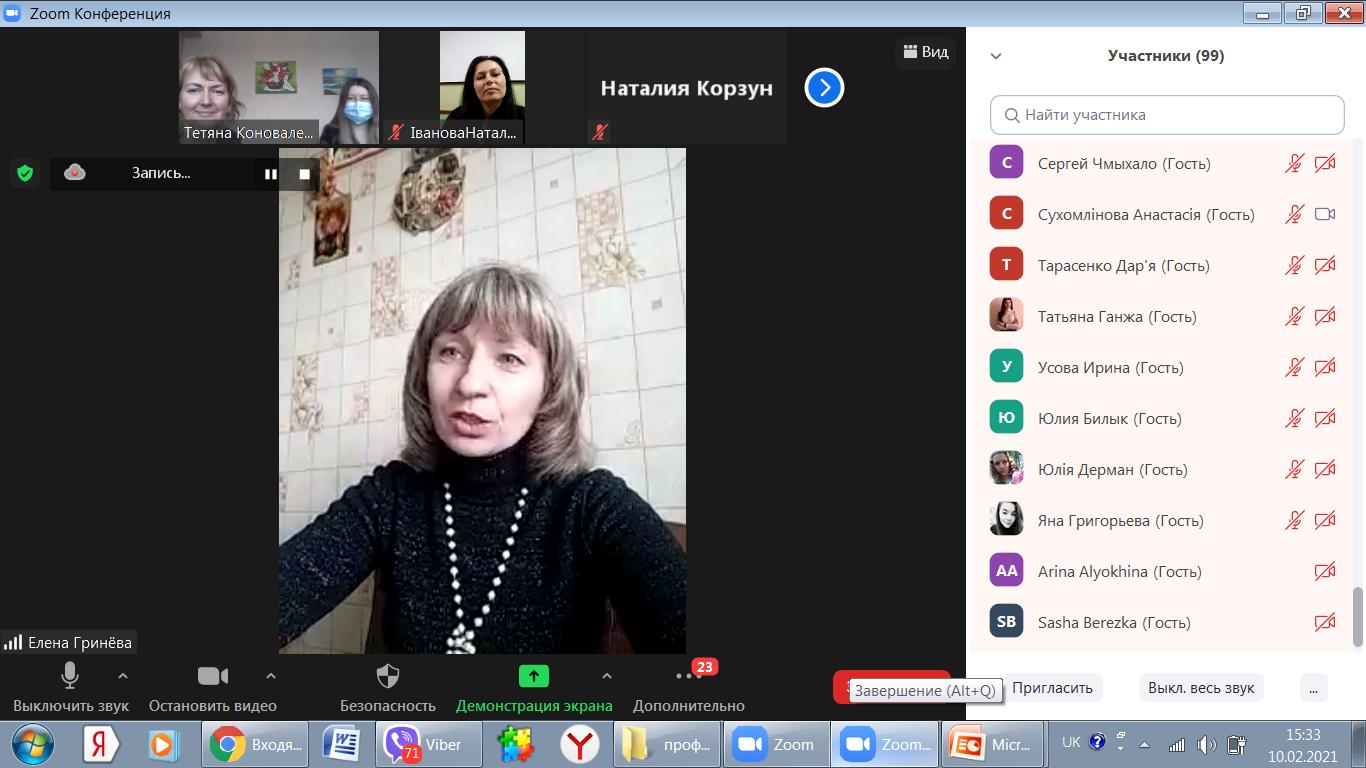
Task: Expand video options arrow beside camera
Action: 270,676
